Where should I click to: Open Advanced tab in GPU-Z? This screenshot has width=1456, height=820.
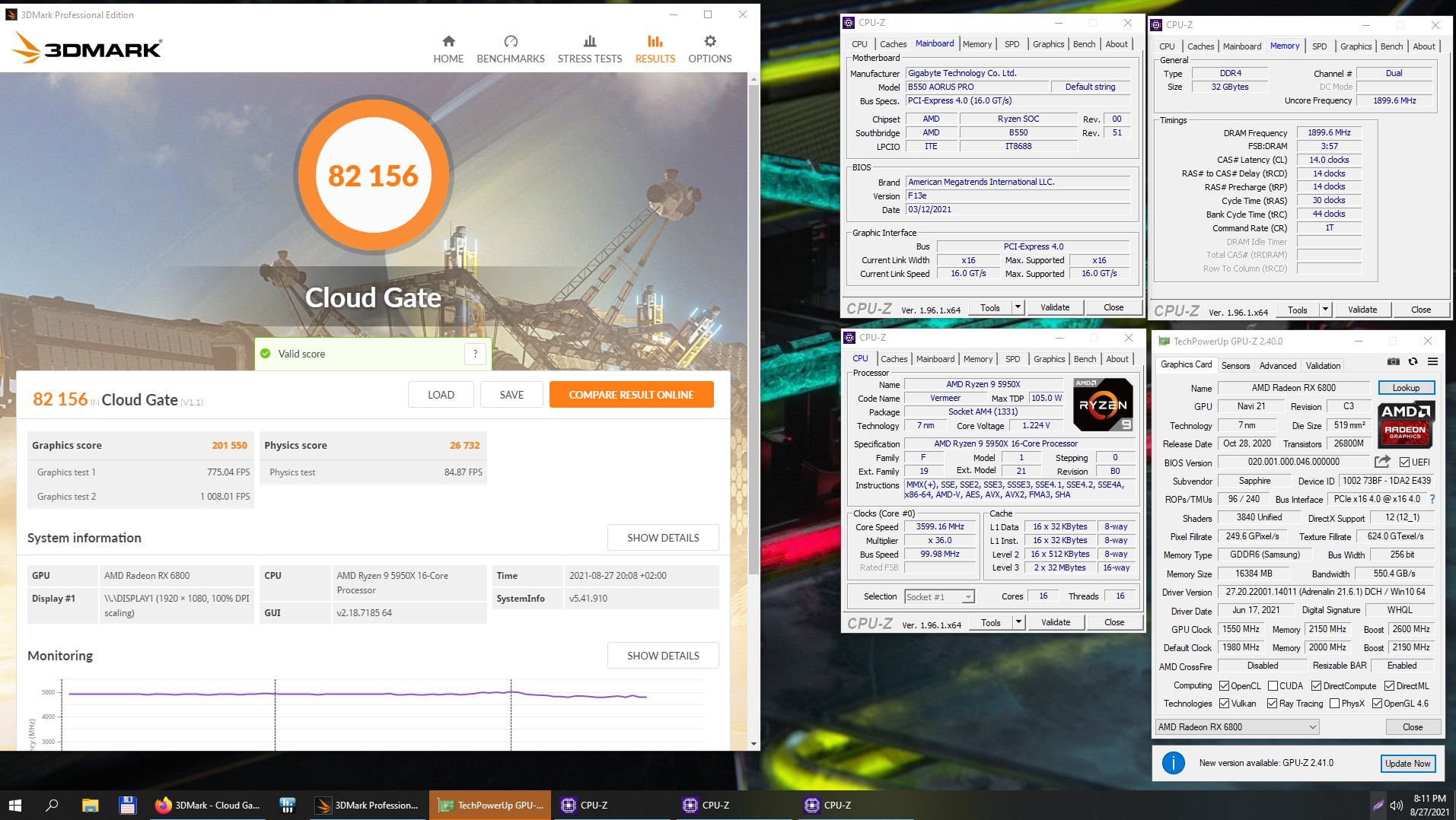[x=1278, y=366]
